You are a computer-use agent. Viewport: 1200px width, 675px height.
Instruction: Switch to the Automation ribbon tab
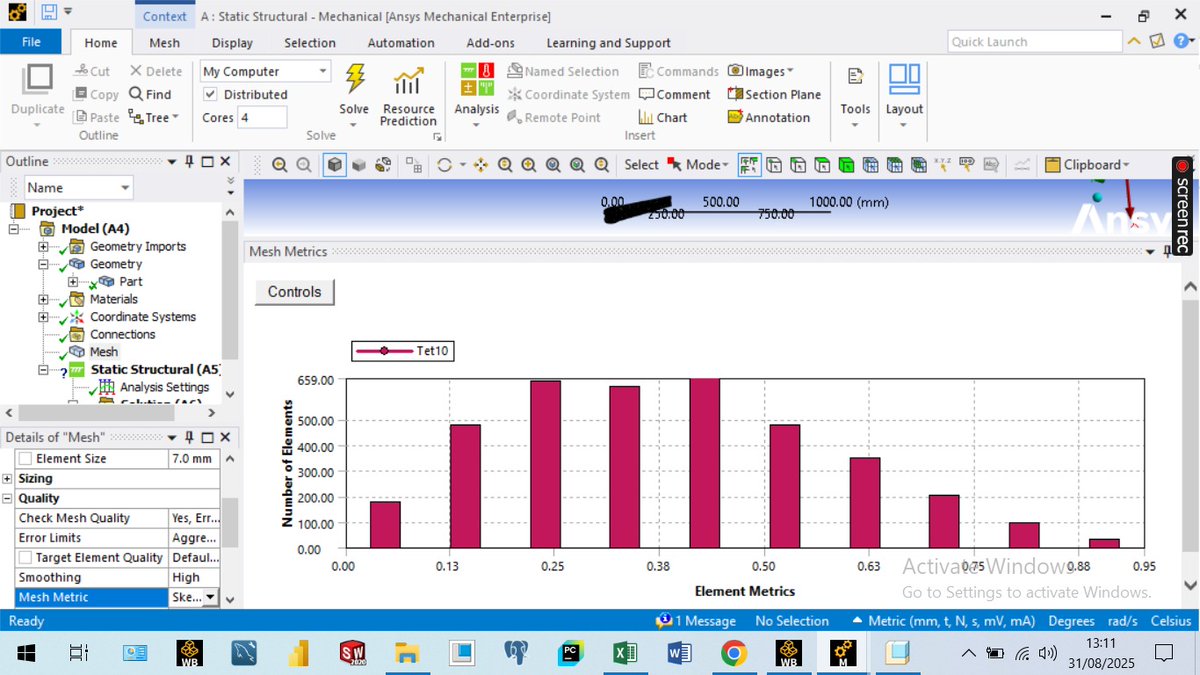(x=401, y=43)
